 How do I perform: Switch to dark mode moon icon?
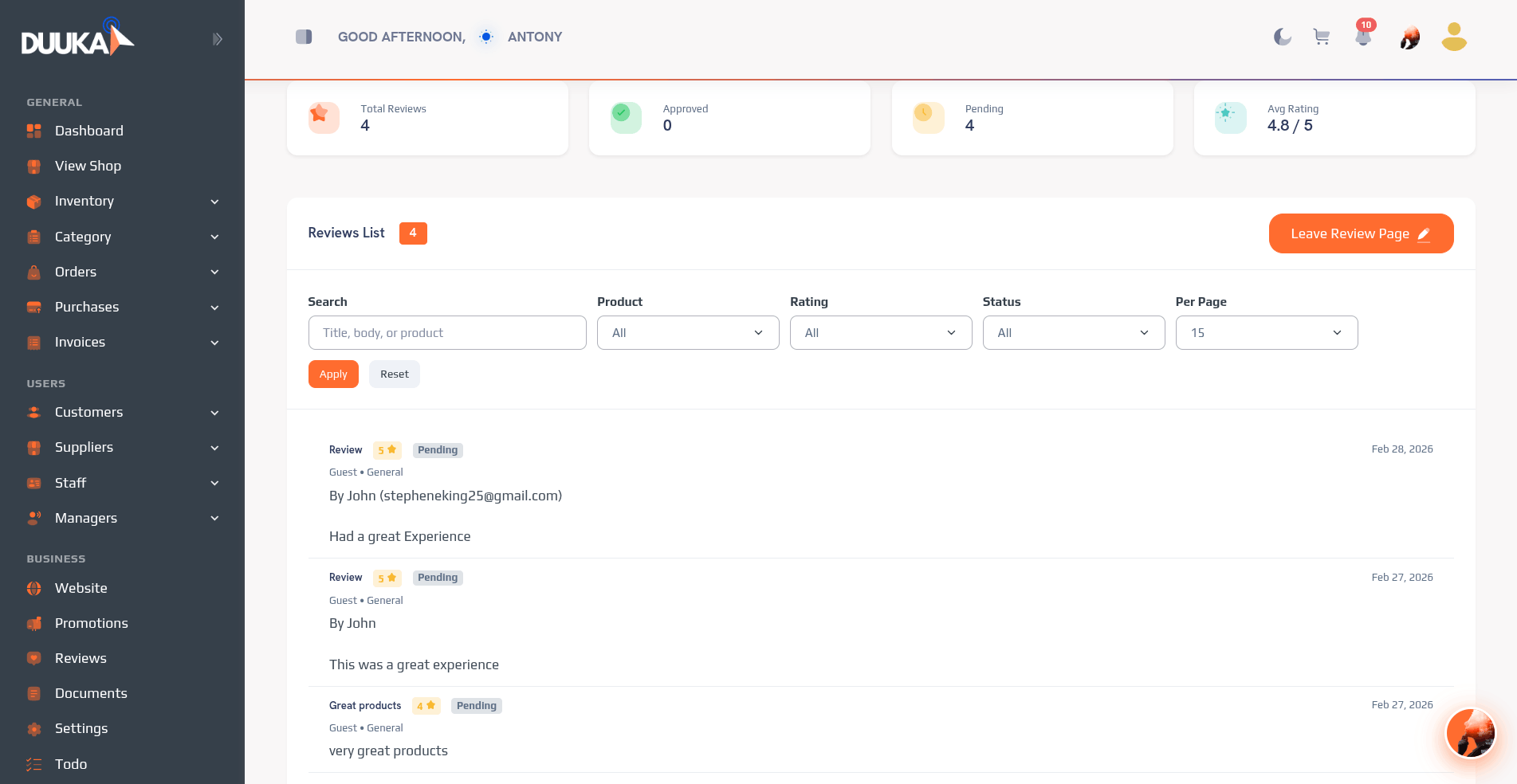click(1282, 37)
